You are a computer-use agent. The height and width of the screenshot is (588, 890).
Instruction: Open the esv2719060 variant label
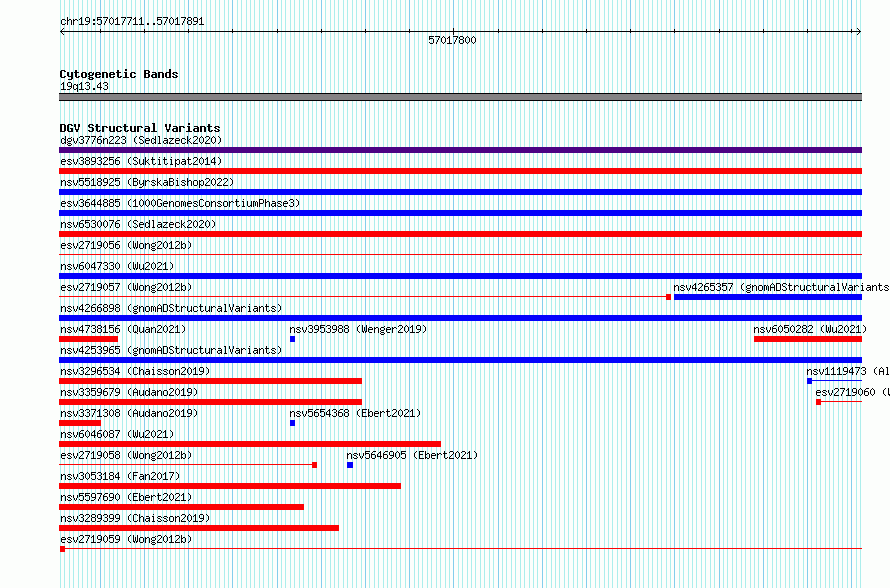853,392
